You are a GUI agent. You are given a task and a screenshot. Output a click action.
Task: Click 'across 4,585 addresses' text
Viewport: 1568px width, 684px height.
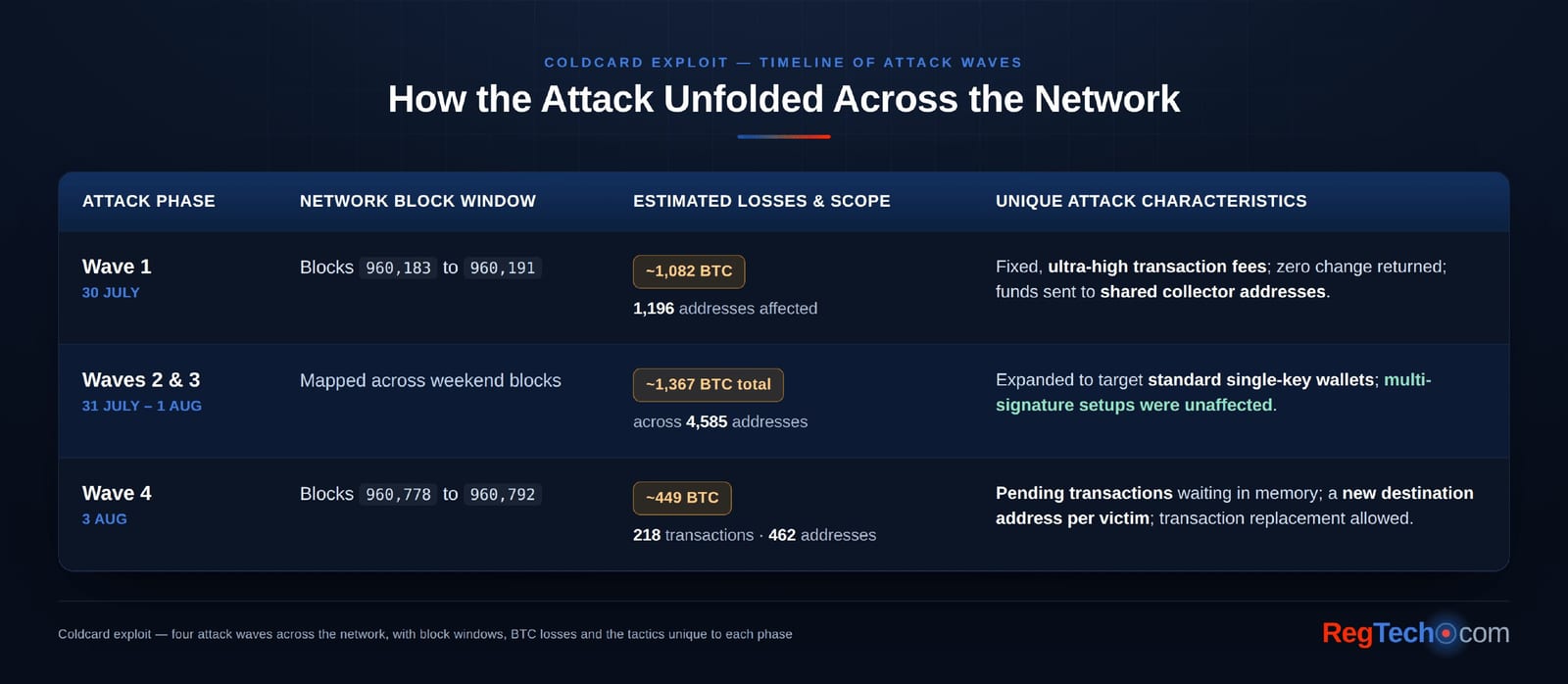coord(720,421)
